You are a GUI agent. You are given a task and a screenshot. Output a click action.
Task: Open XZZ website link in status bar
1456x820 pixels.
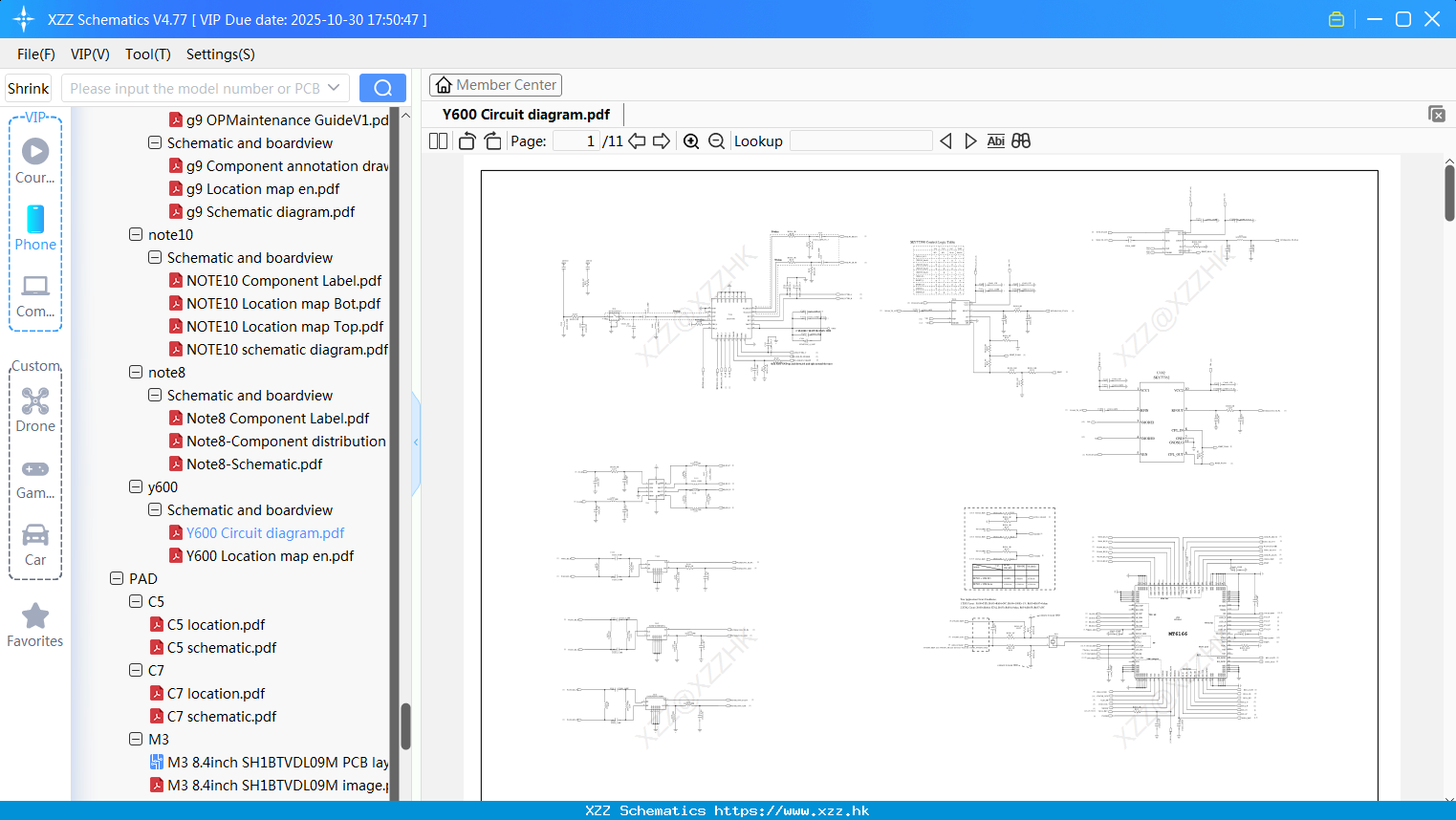coord(792,810)
